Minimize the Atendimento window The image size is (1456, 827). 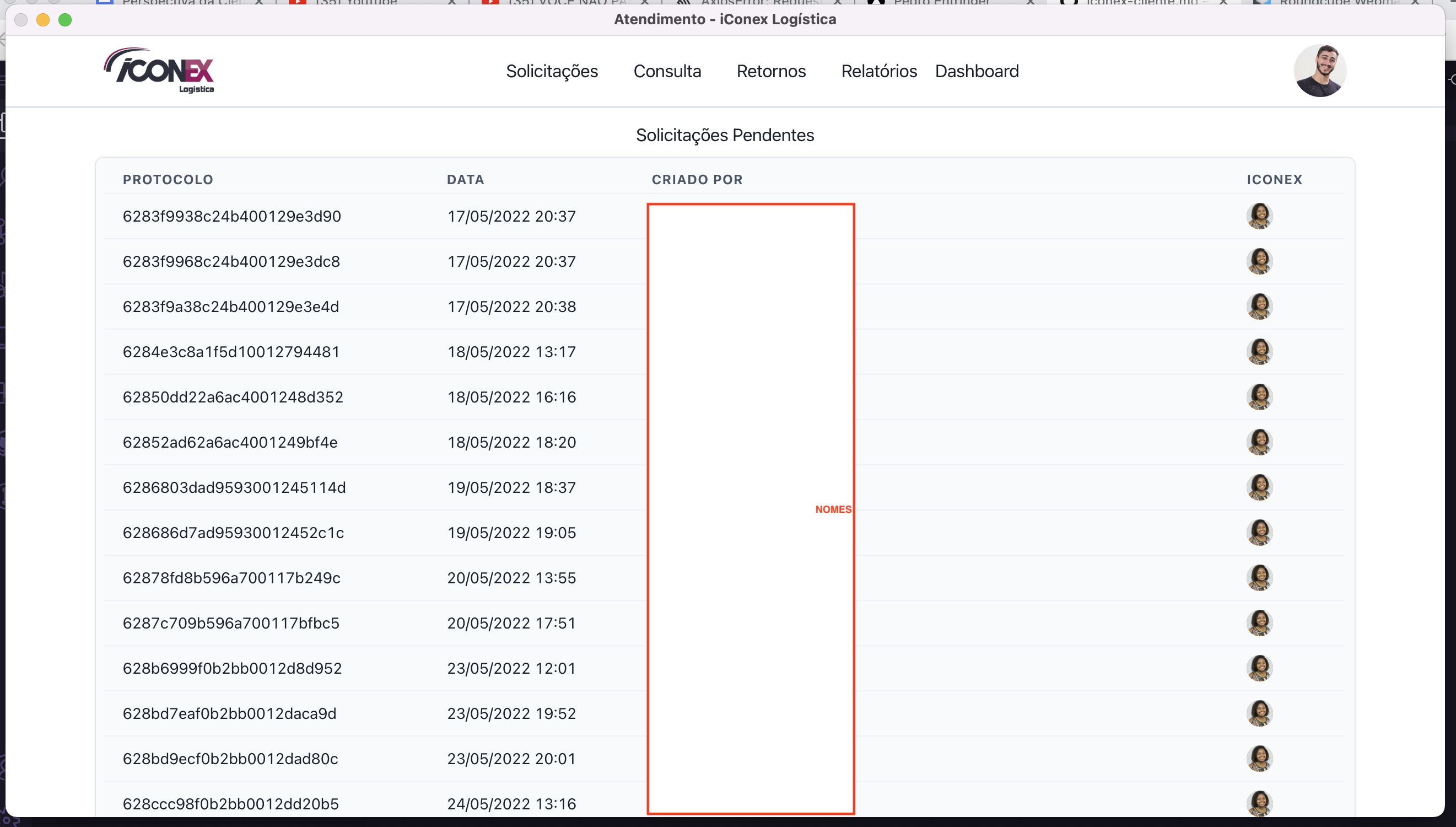(x=43, y=20)
